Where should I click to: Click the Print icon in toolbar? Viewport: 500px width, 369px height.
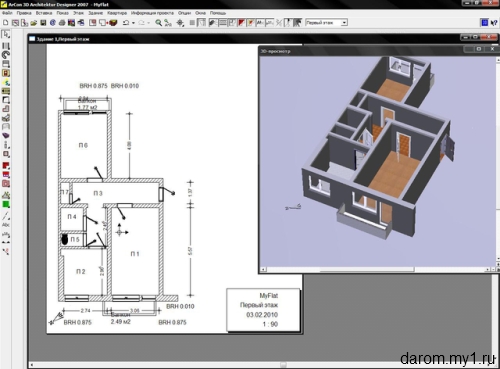62,23
